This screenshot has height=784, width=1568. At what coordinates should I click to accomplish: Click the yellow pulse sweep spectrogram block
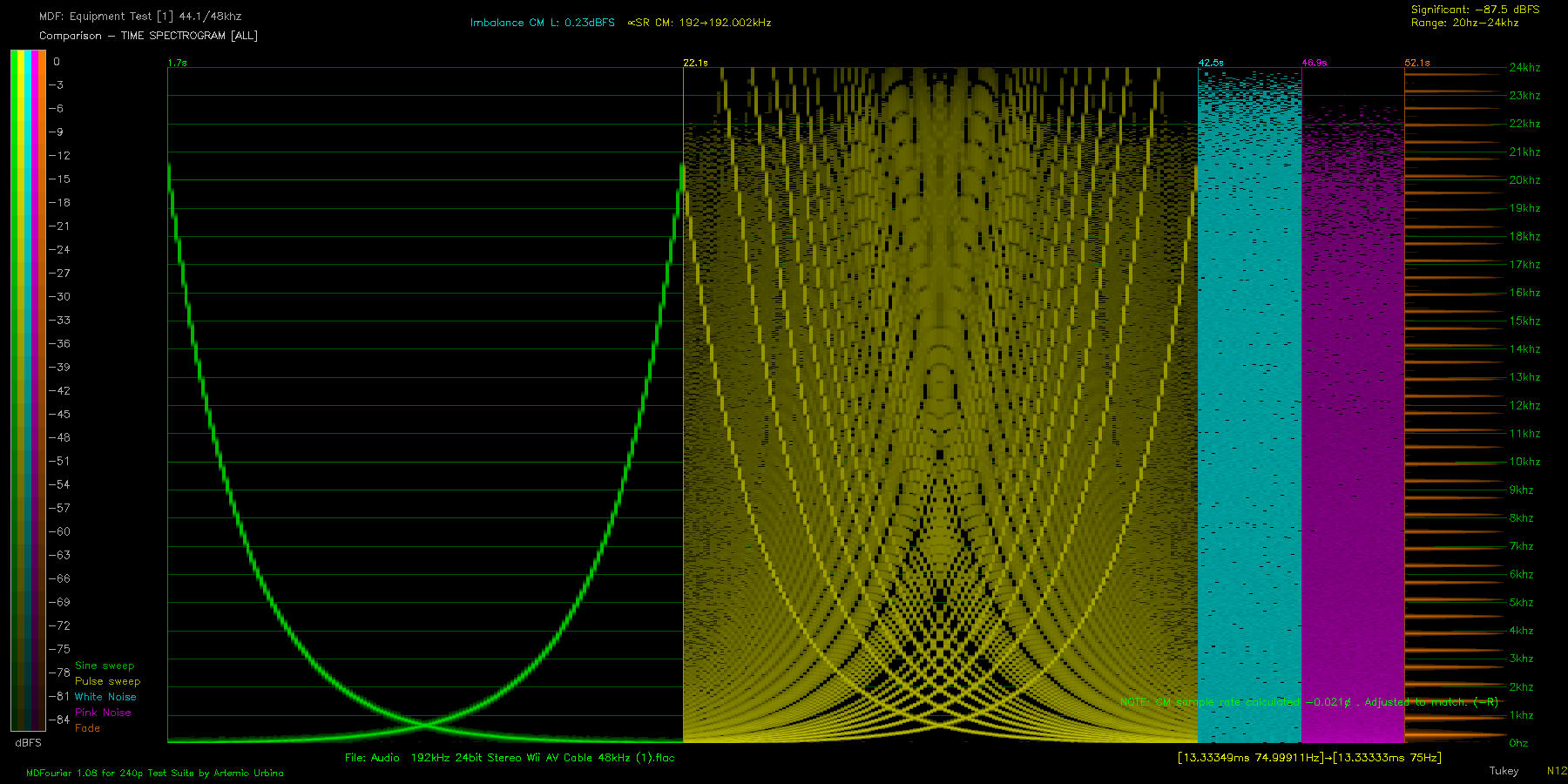click(x=941, y=405)
